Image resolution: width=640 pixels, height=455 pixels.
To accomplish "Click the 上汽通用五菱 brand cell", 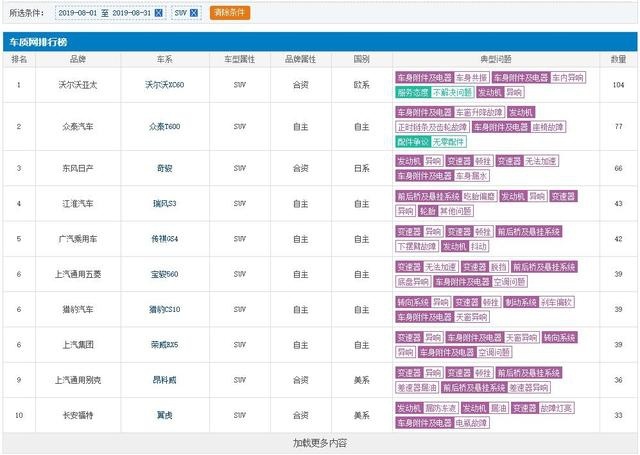I will pos(78,274).
